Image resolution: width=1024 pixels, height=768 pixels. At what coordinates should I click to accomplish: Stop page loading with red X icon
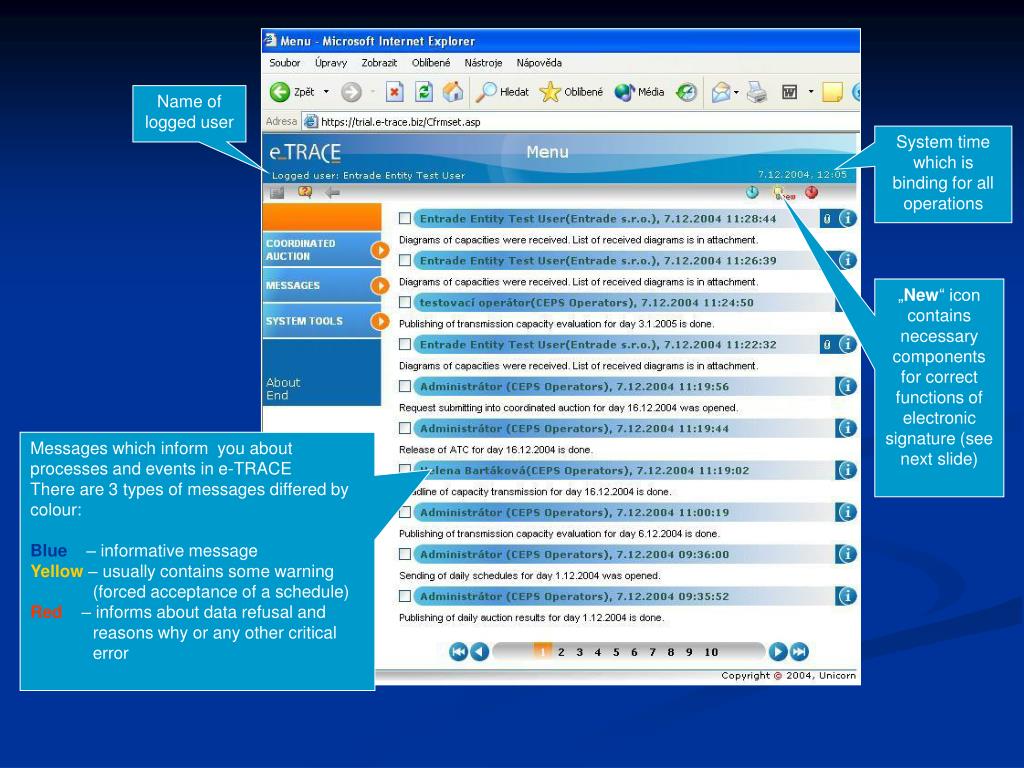(x=394, y=92)
